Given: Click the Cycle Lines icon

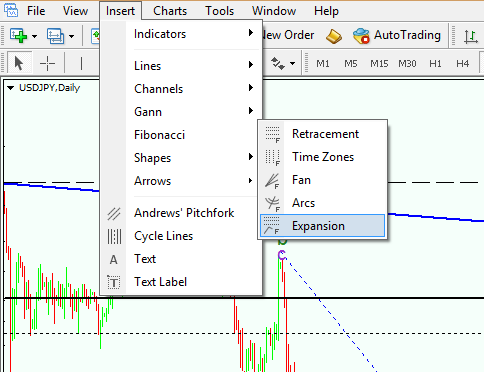Looking at the screenshot, I should click(114, 236).
